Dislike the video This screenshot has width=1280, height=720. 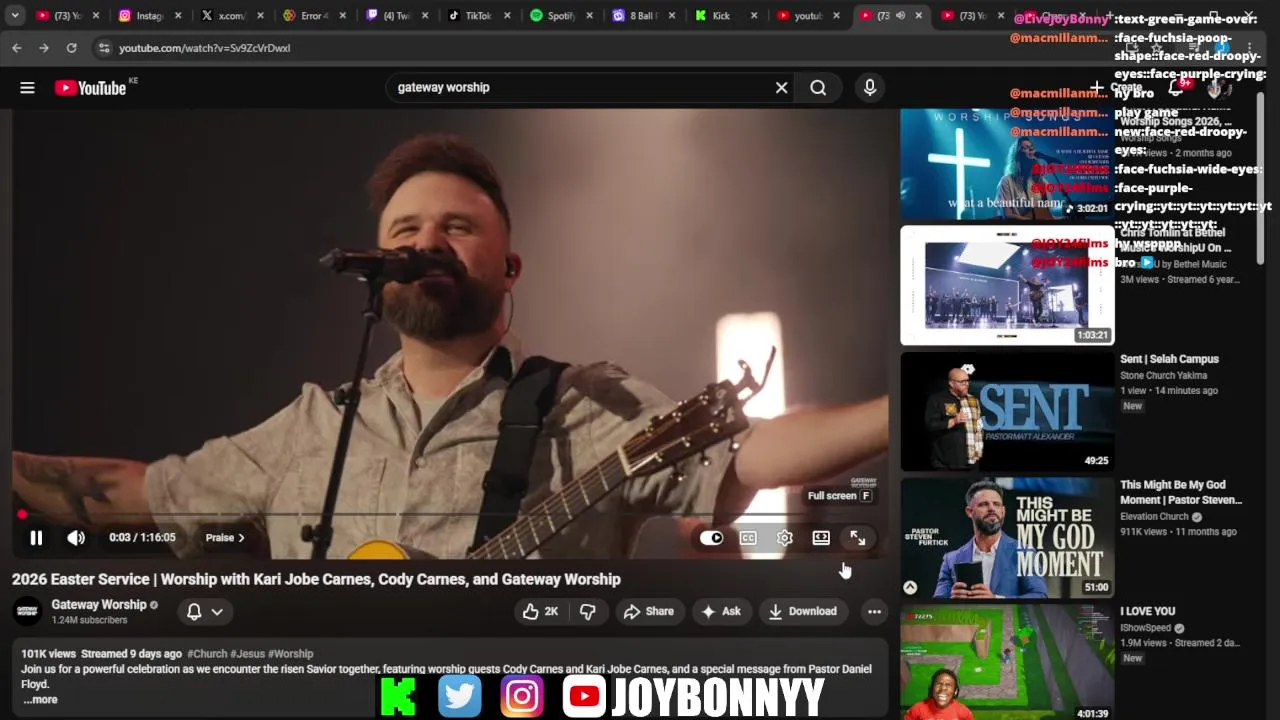(x=588, y=611)
